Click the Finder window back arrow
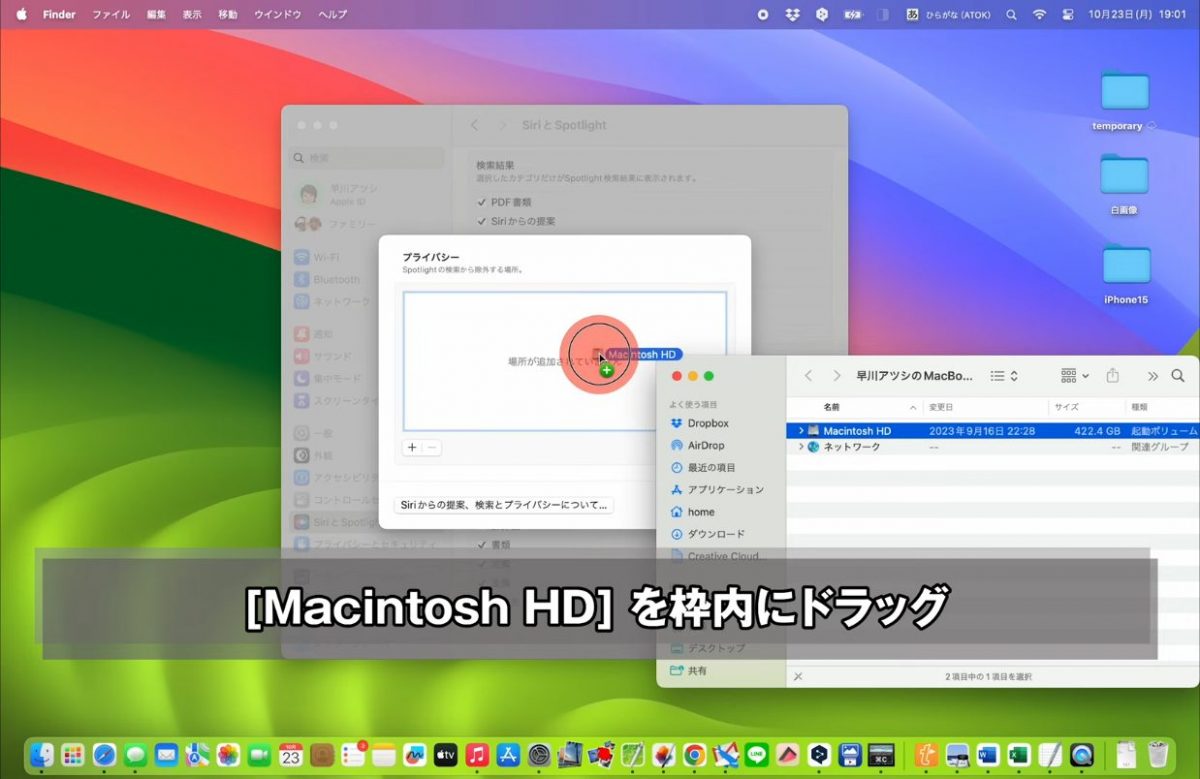Image resolution: width=1200 pixels, height=779 pixels. pos(808,376)
